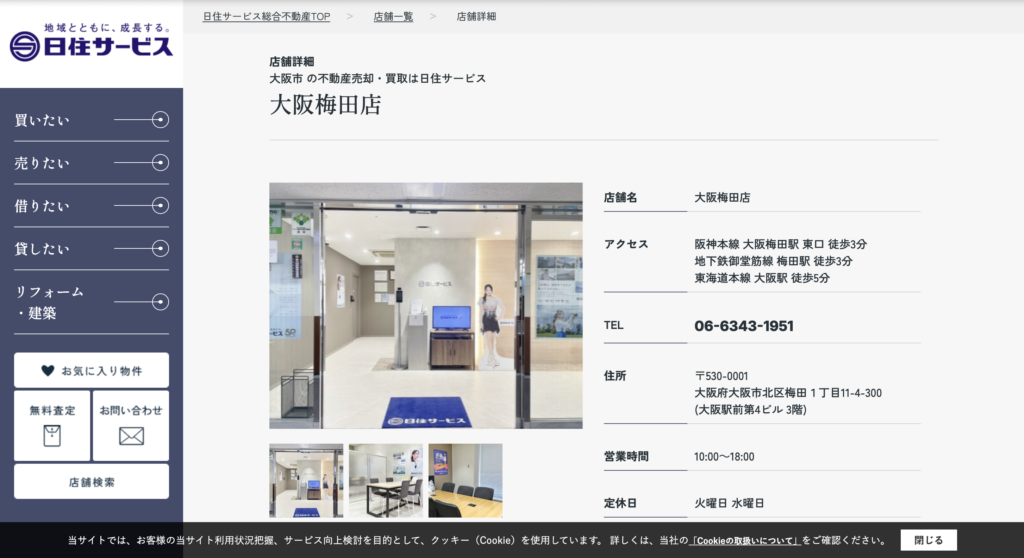
Task: Open the Cookieの取扱いについて link
Action: (x=745, y=541)
